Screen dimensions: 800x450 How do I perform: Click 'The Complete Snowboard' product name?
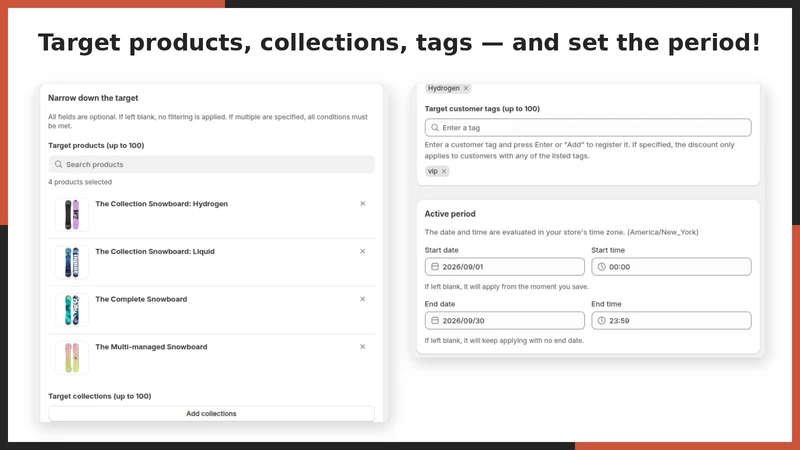[x=141, y=299]
